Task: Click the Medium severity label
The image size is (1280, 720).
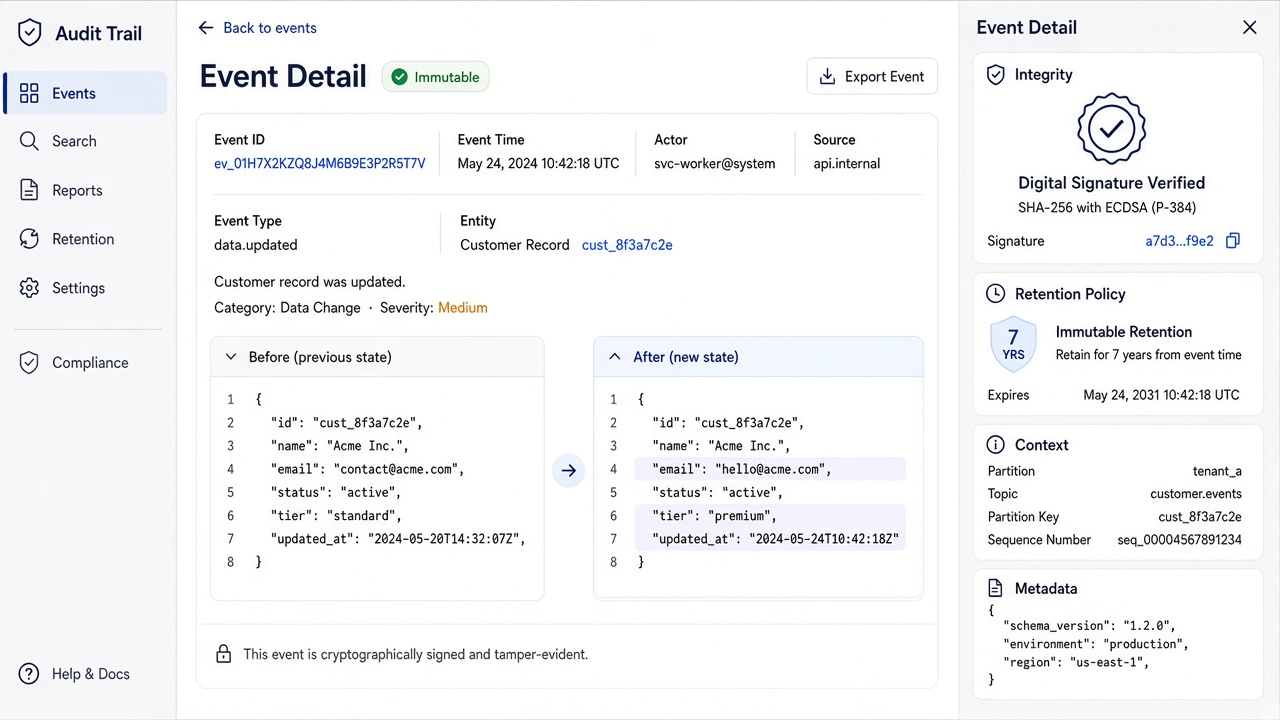Action: tap(463, 308)
